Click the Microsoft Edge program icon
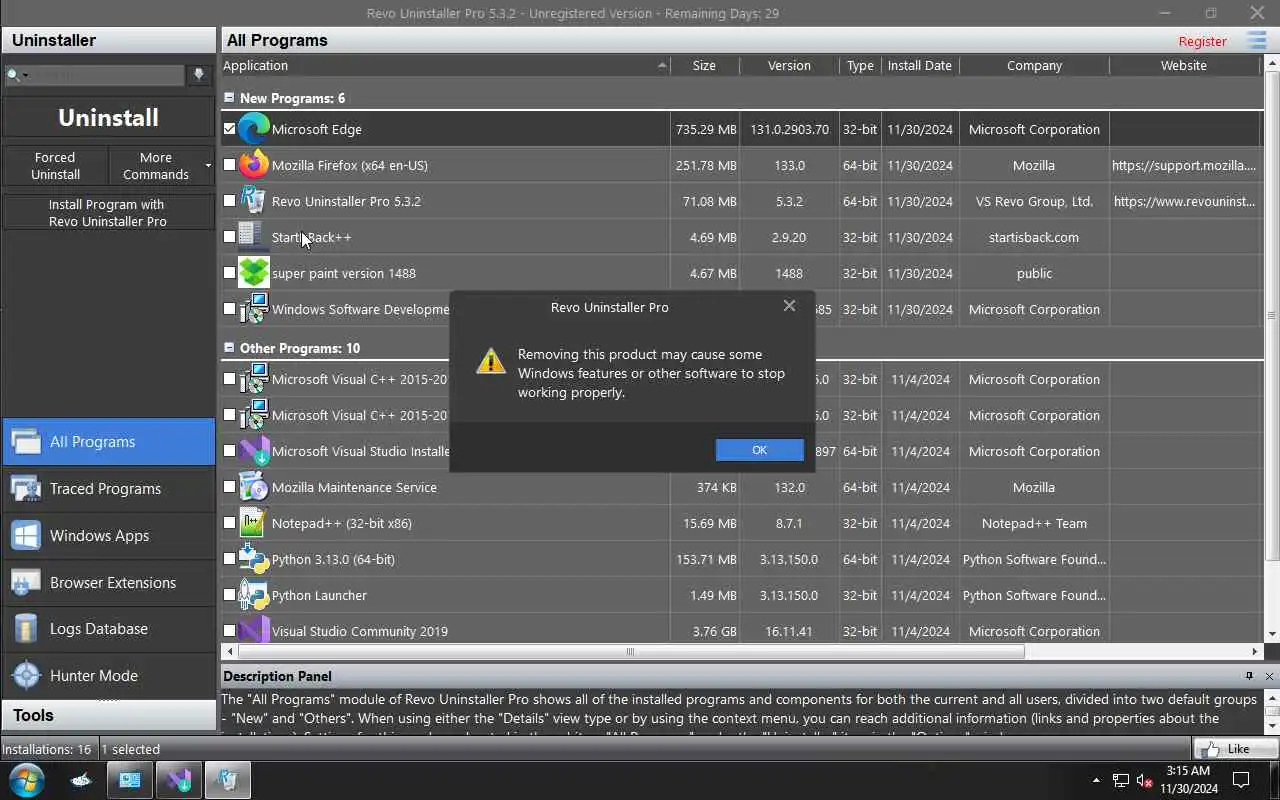1280x800 pixels. click(254, 129)
